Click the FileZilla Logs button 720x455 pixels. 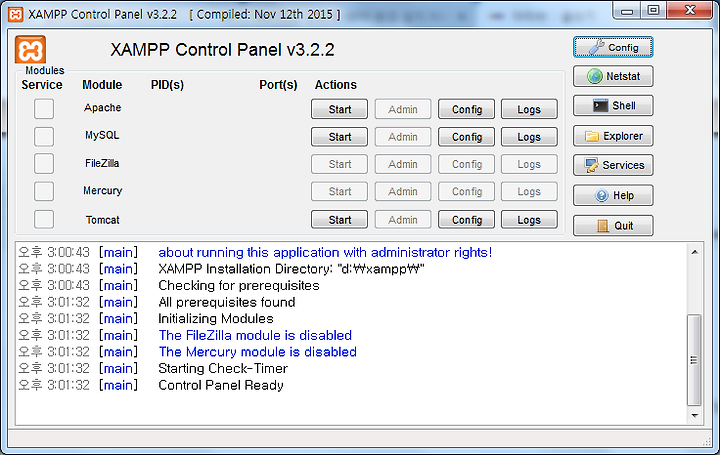pos(529,164)
